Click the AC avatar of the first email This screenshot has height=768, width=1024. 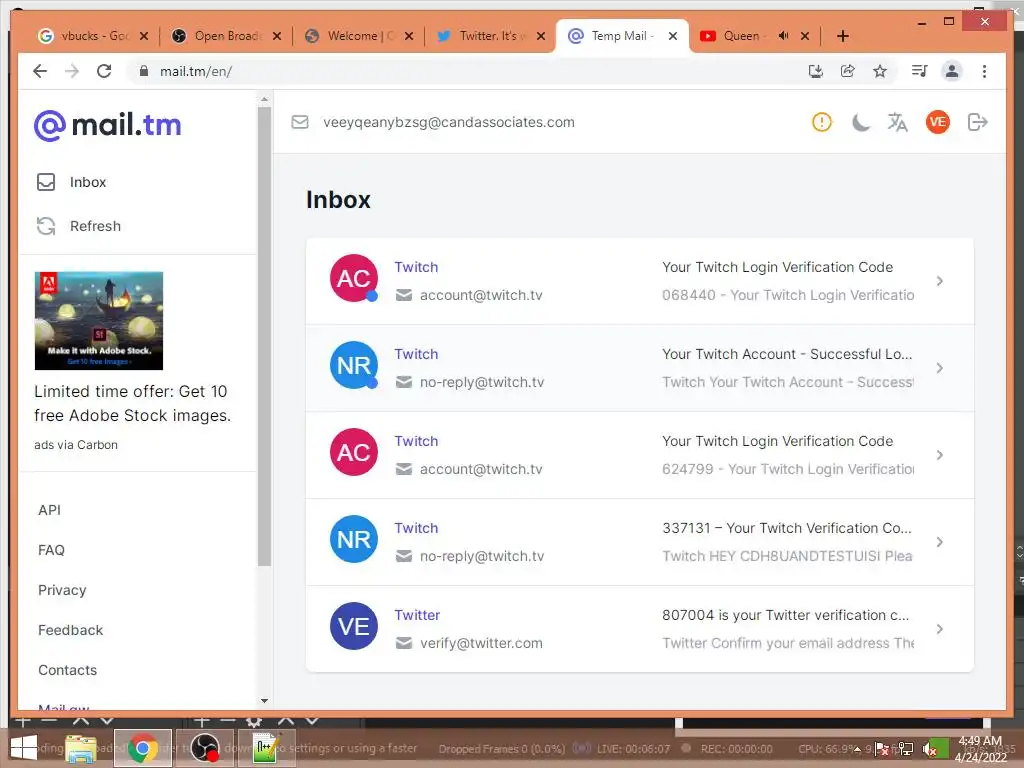(354, 278)
